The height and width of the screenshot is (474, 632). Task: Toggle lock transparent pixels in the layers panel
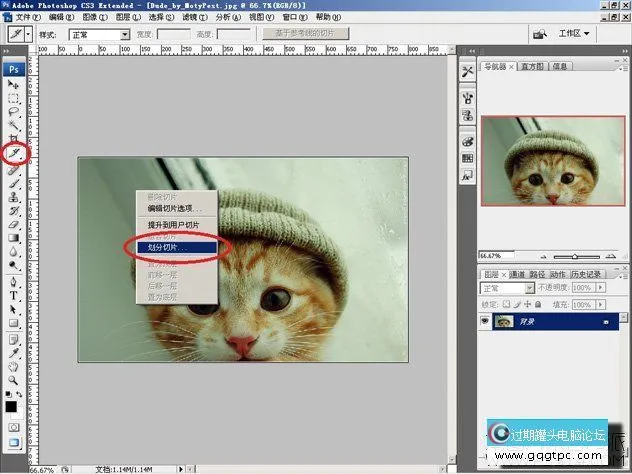click(x=507, y=303)
